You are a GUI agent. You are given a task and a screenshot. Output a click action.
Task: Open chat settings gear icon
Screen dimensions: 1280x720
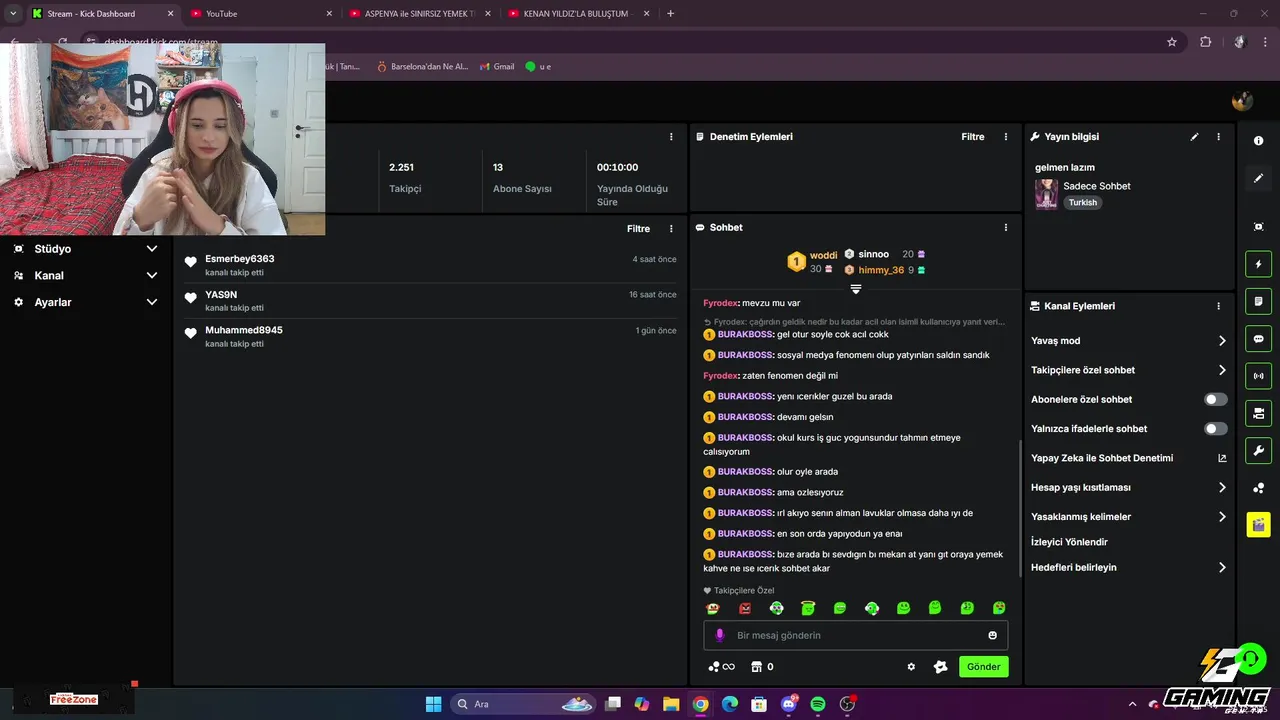[911, 667]
